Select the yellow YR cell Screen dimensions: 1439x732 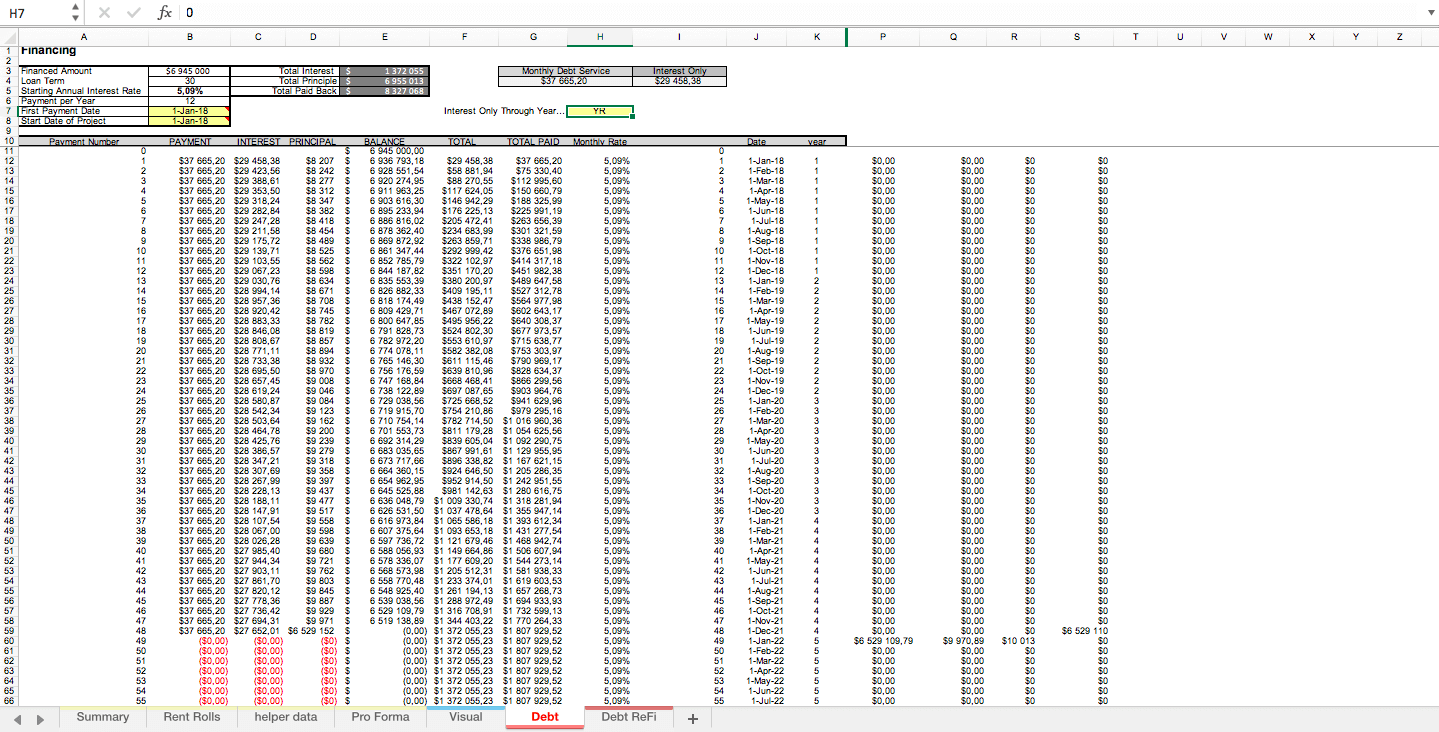click(x=600, y=111)
